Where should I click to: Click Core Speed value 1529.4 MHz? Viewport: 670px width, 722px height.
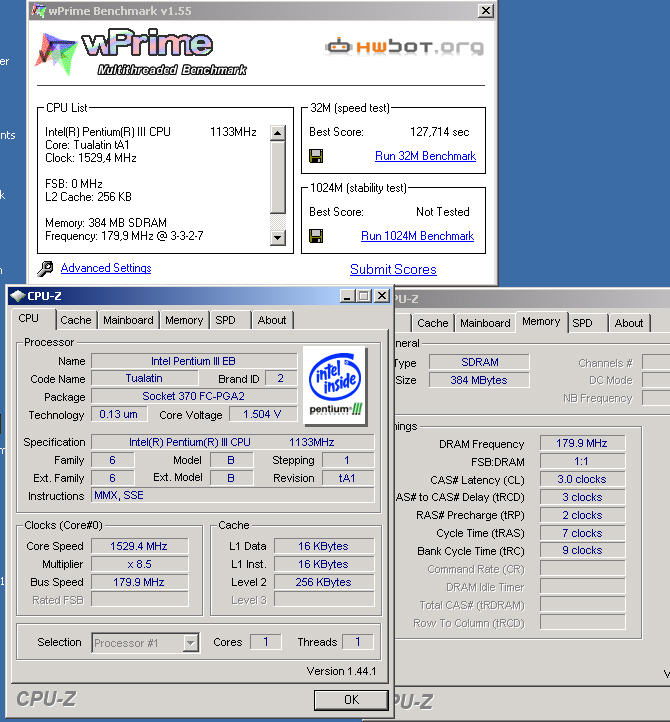pos(139,547)
